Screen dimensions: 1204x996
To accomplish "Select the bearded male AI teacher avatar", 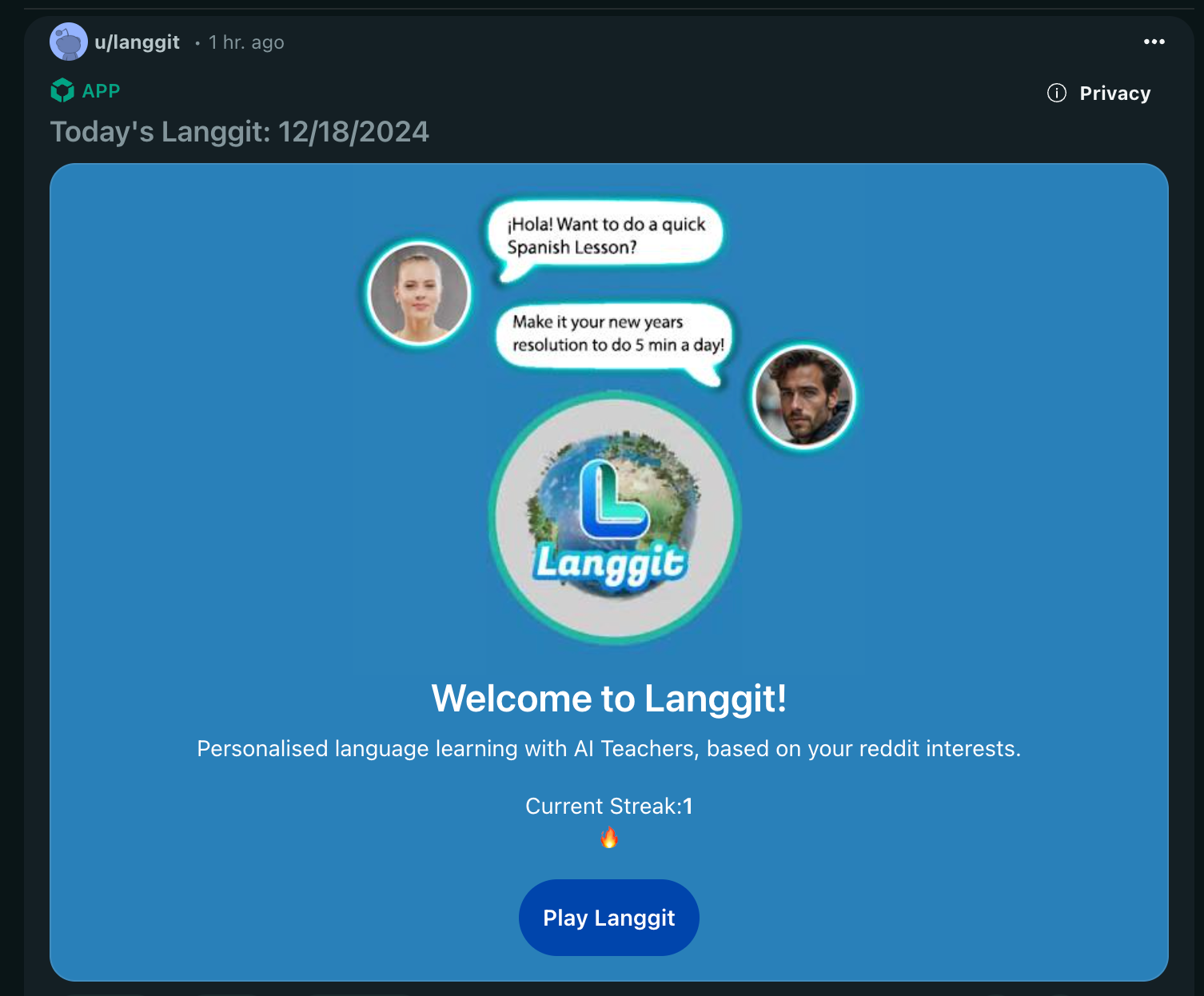I will [803, 396].
